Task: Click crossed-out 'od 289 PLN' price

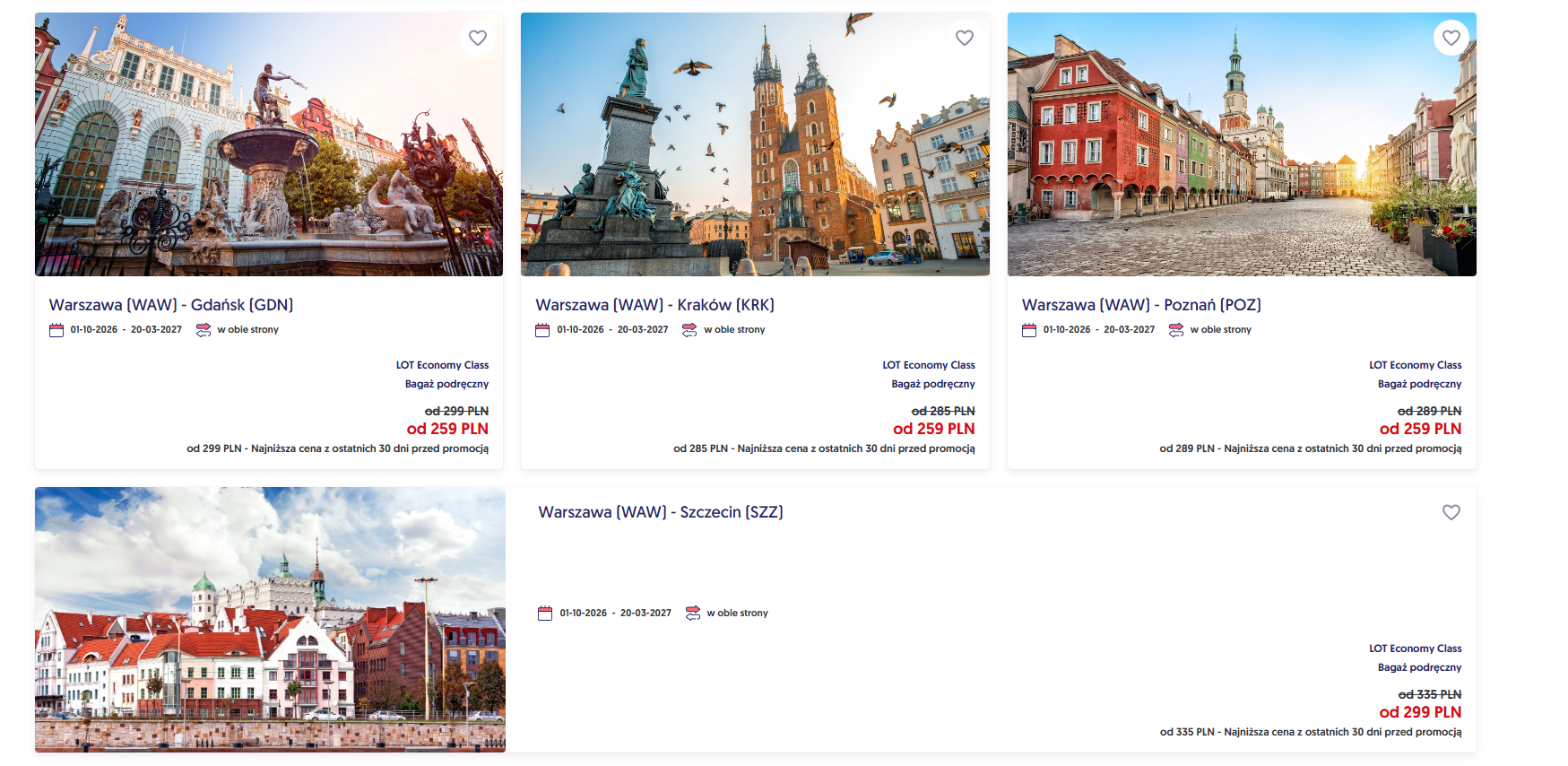Action: tap(1430, 411)
